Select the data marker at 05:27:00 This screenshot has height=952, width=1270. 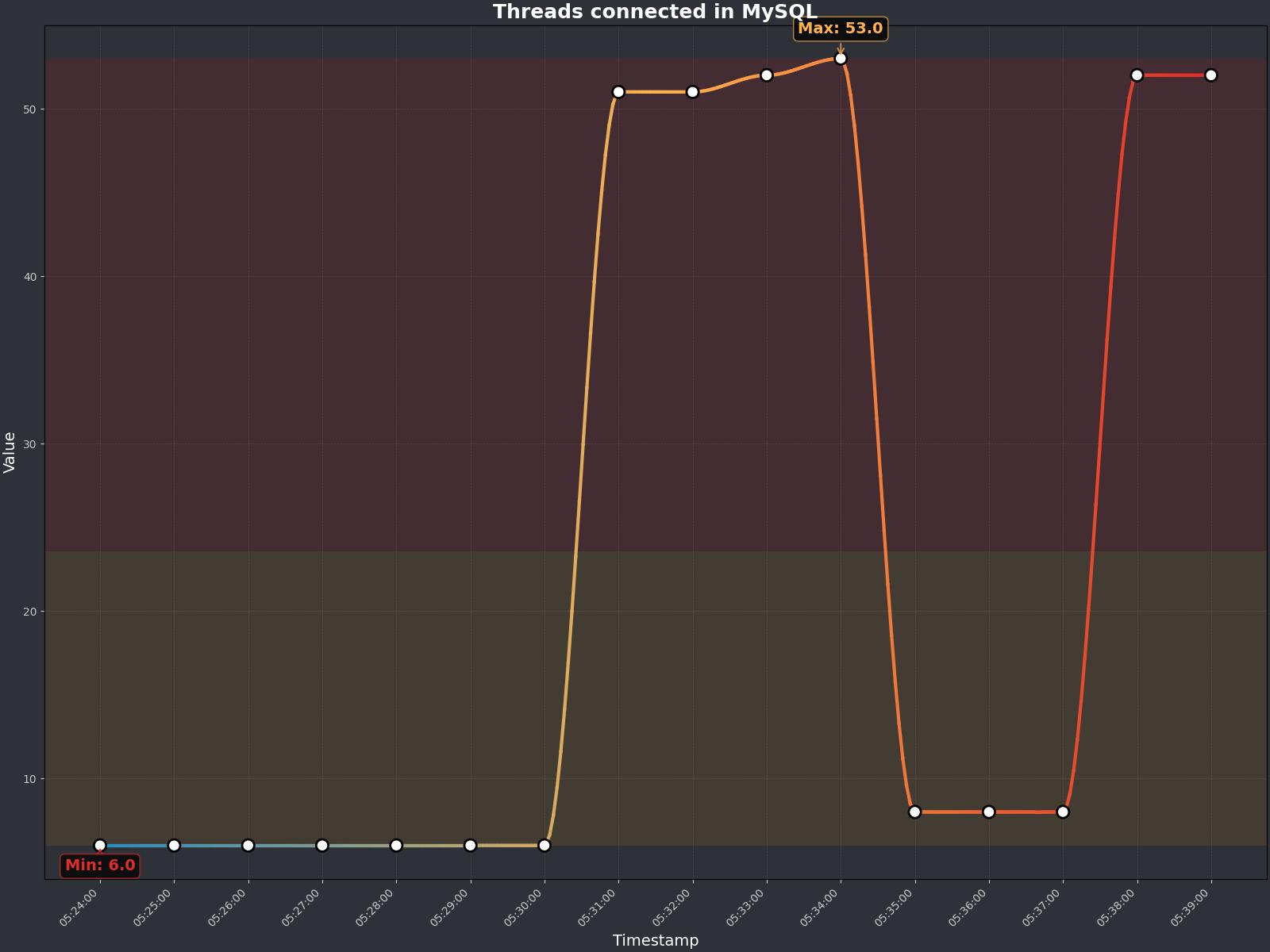pos(322,846)
